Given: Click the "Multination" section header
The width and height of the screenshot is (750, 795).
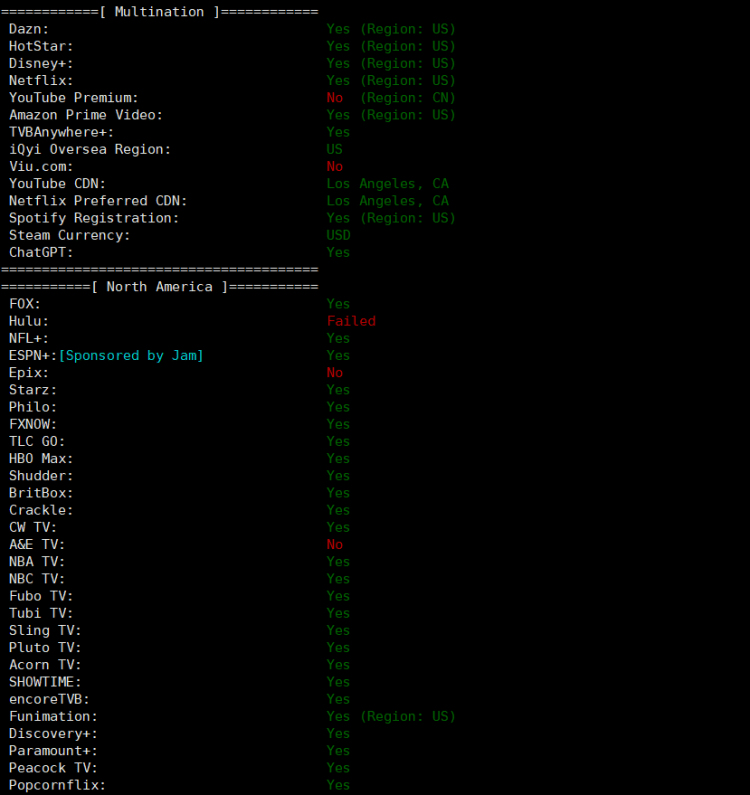Looking at the screenshot, I should tap(159, 12).
